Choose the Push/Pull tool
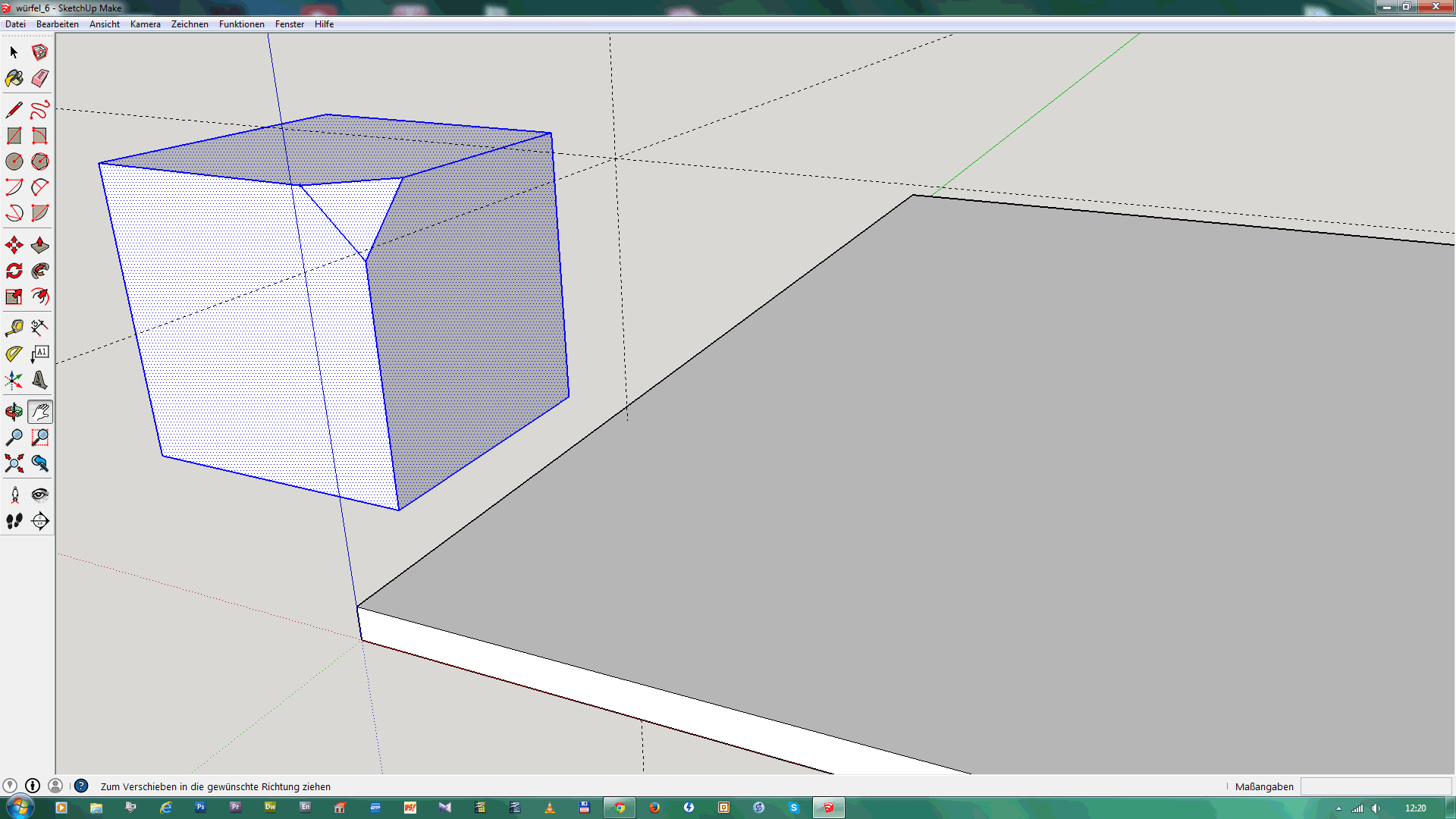Viewport: 1456px width, 819px height. pyautogui.click(x=40, y=245)
